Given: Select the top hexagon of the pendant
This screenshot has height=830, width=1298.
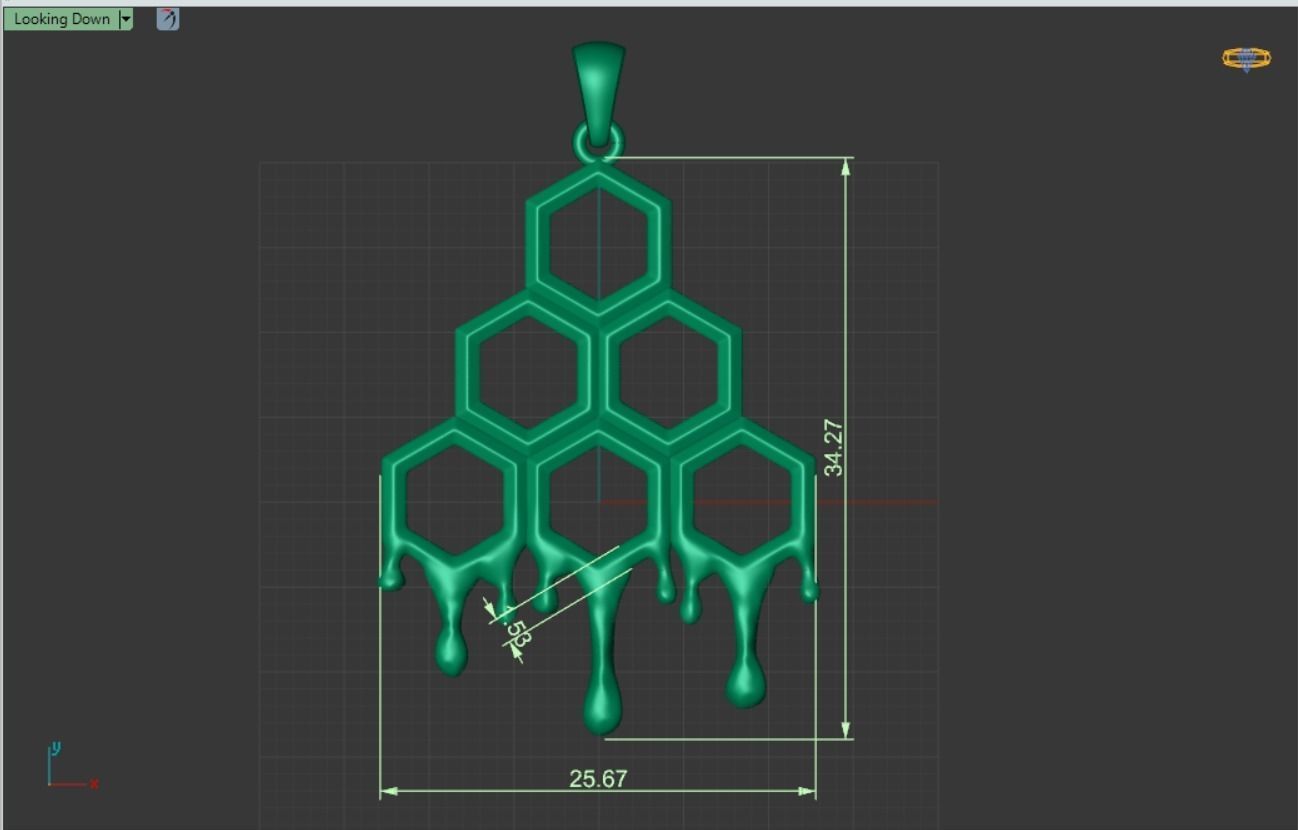Looking at the screenshot, I should coord(598,239).
